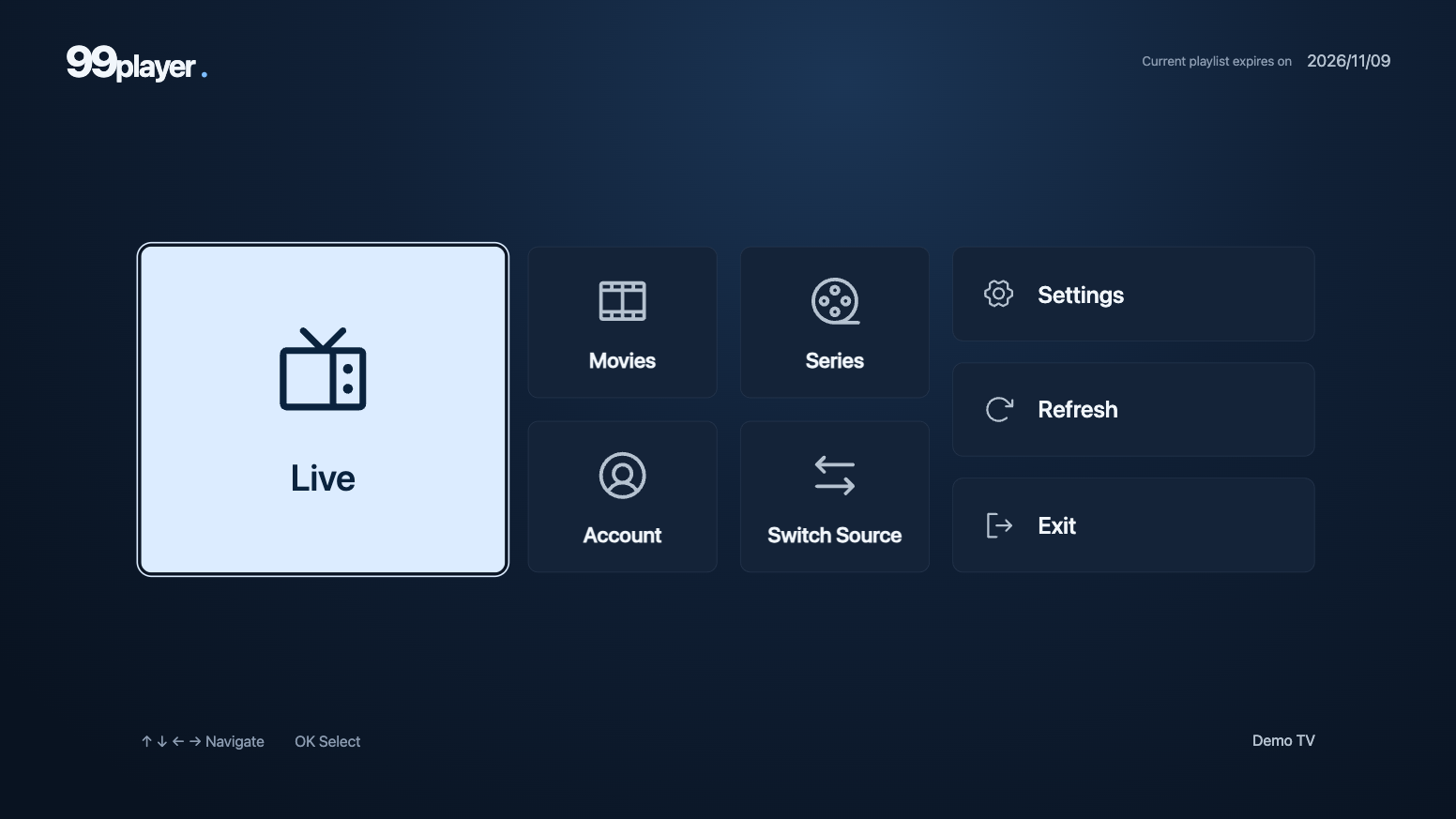Click the "Live" label text
Screen dimensions: 1456x819
tap(323, 478)
